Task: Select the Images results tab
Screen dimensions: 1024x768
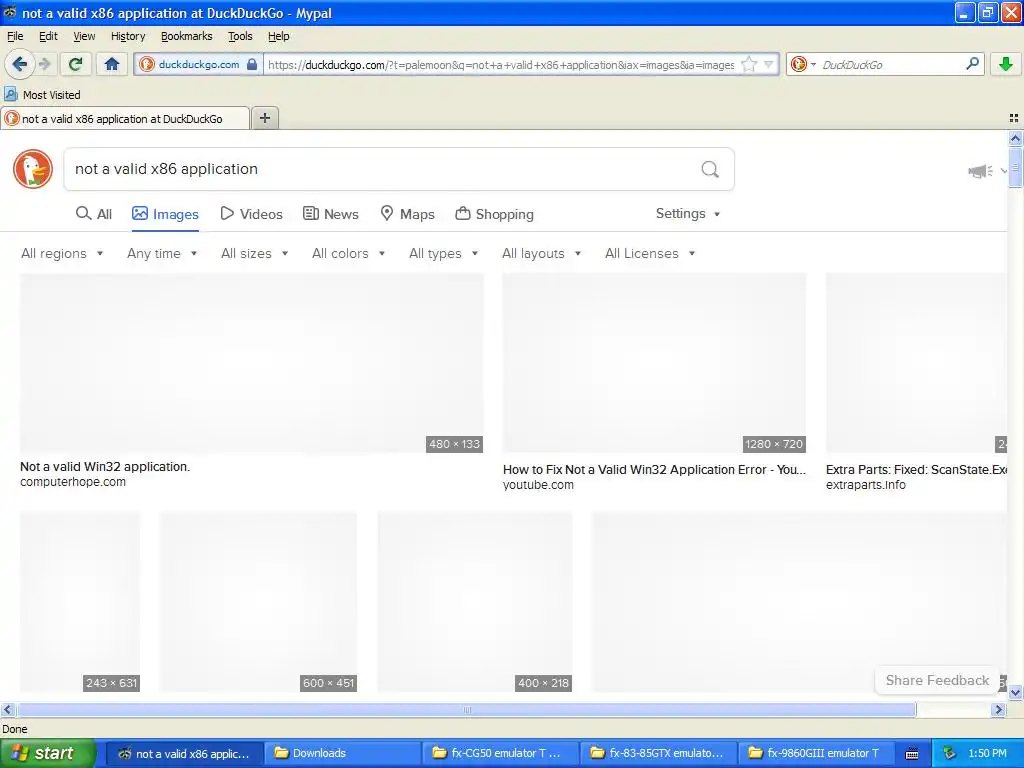Action: (x=165, y=214)
